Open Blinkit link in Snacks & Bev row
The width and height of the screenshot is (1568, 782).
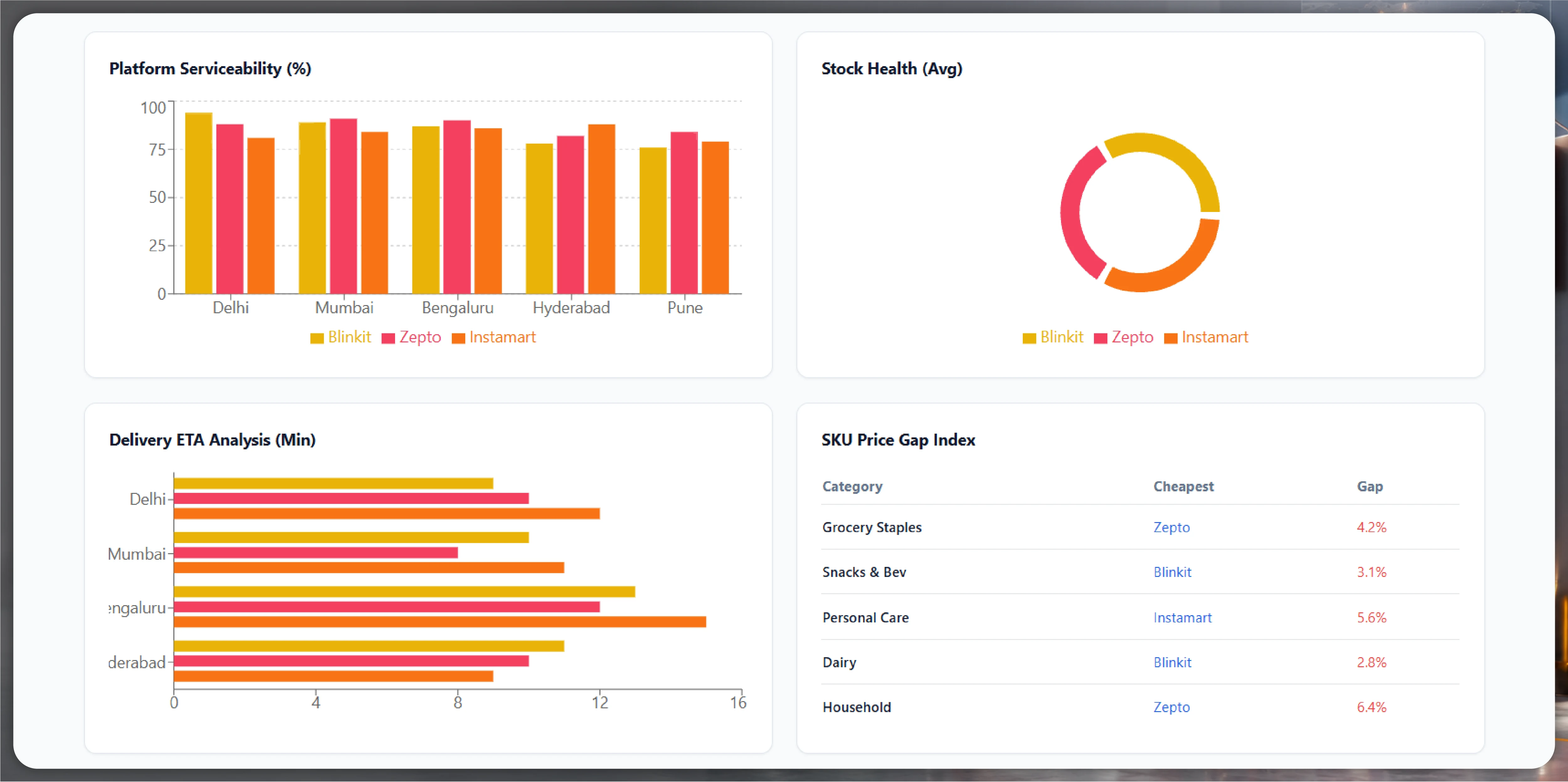click(1172, 572)
